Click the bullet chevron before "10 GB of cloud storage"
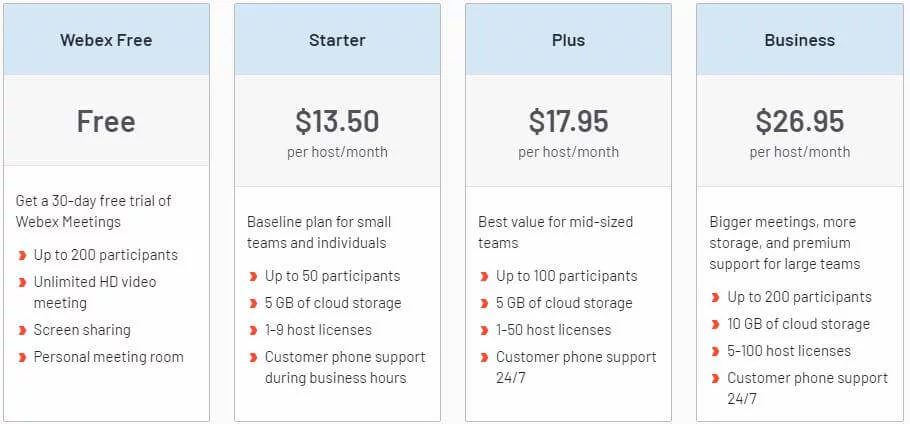 (x=716, y=325)
